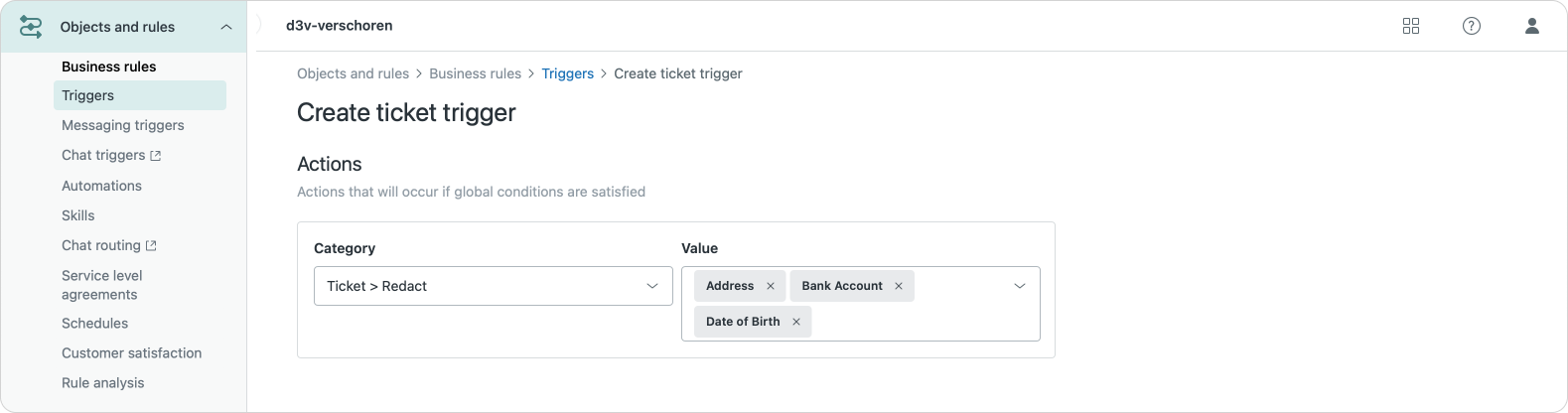The image size is (1568, 413).
Task: Open the help question mark icon
Action: (x=1471, y=26)
